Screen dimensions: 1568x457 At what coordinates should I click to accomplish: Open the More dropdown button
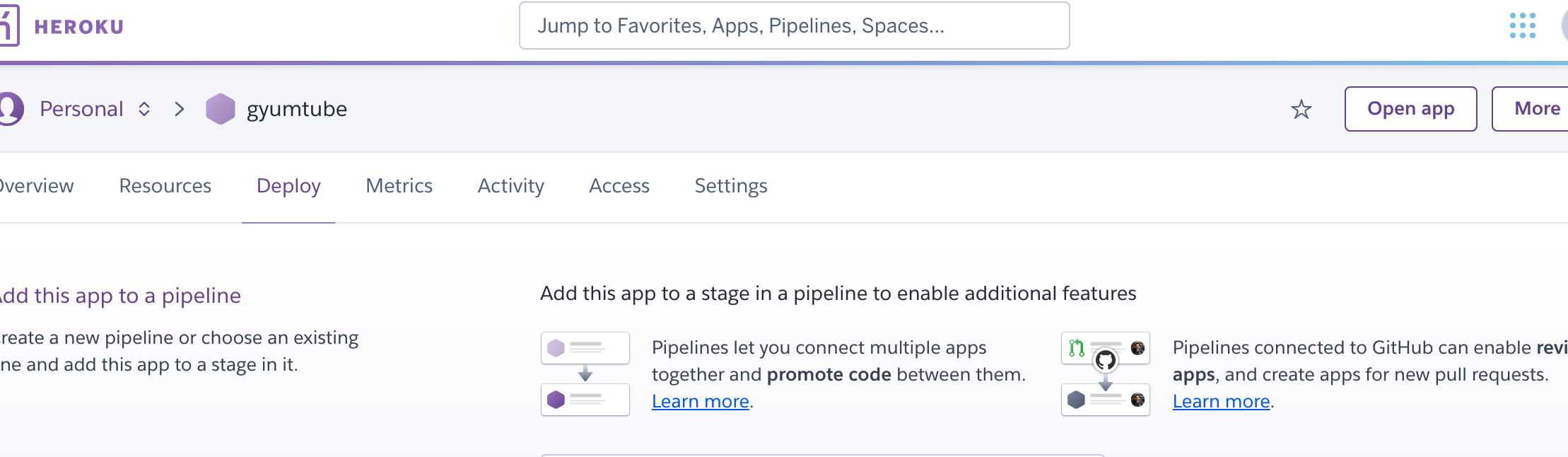pyautogui.click(x=1530, y=109)
